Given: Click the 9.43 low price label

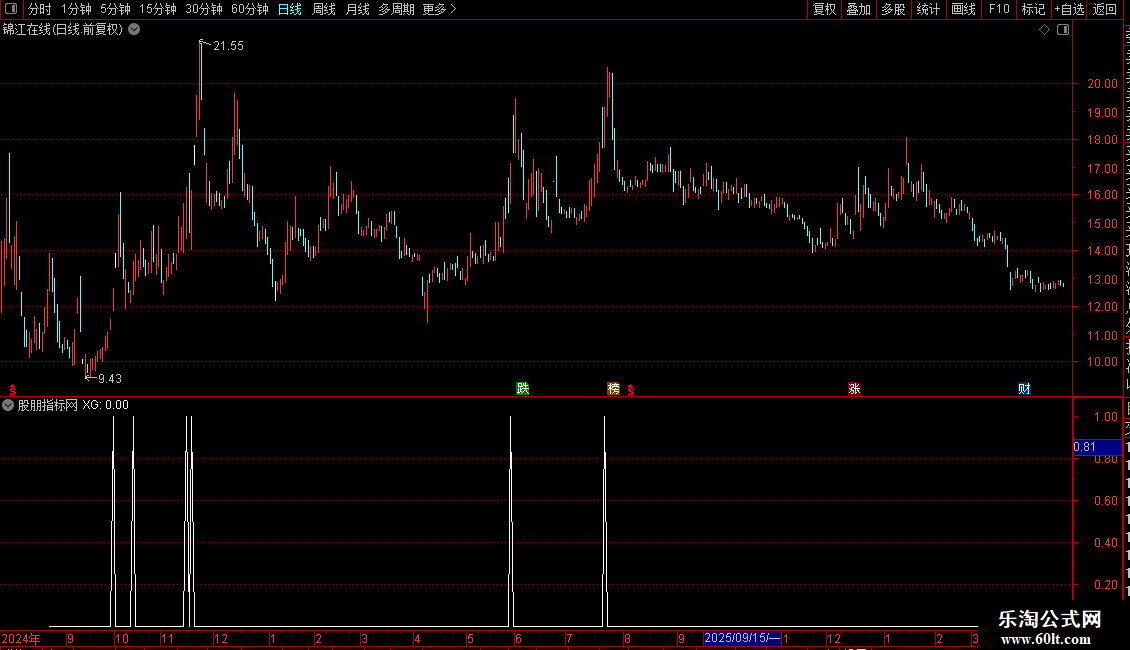Looking at the screenshot, I should point(110,378).
